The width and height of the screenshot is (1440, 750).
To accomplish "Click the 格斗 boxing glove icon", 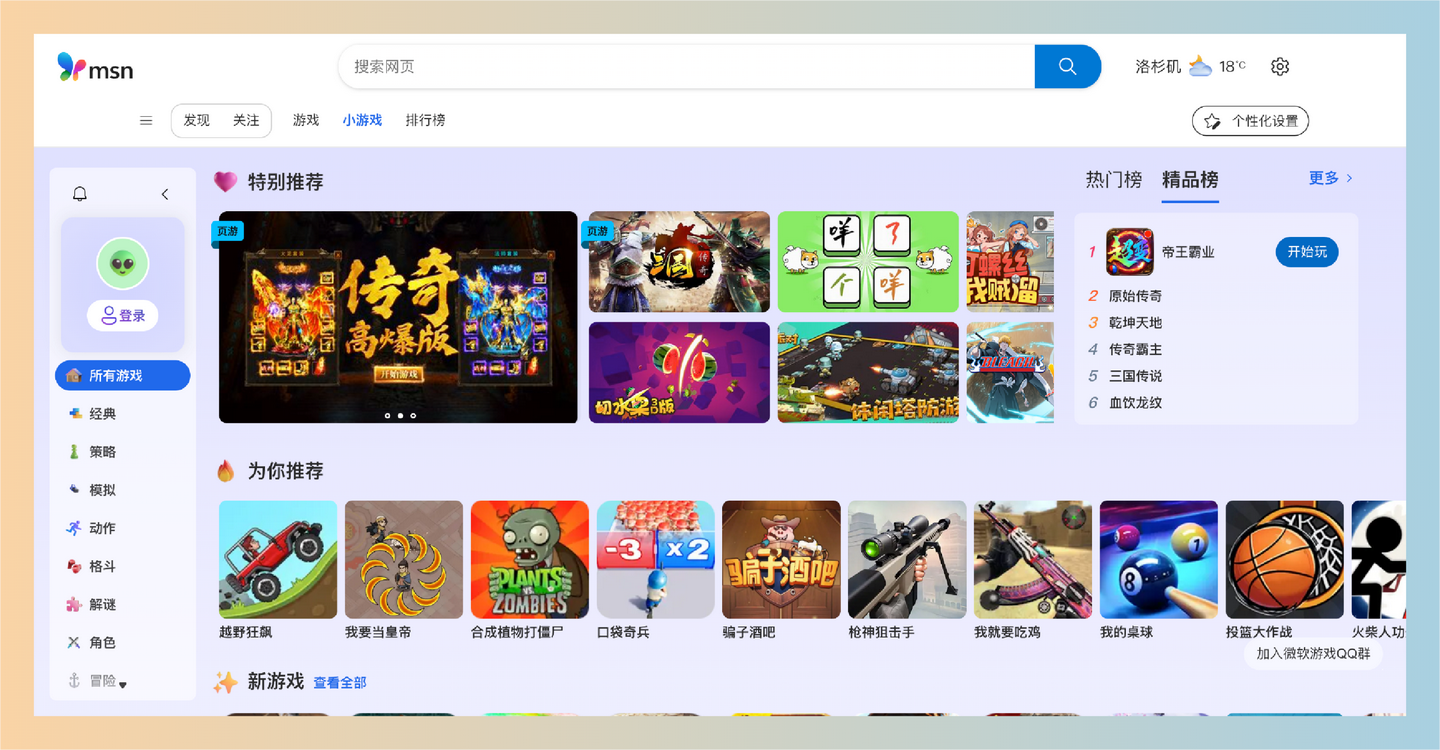I will click(74, 566).
